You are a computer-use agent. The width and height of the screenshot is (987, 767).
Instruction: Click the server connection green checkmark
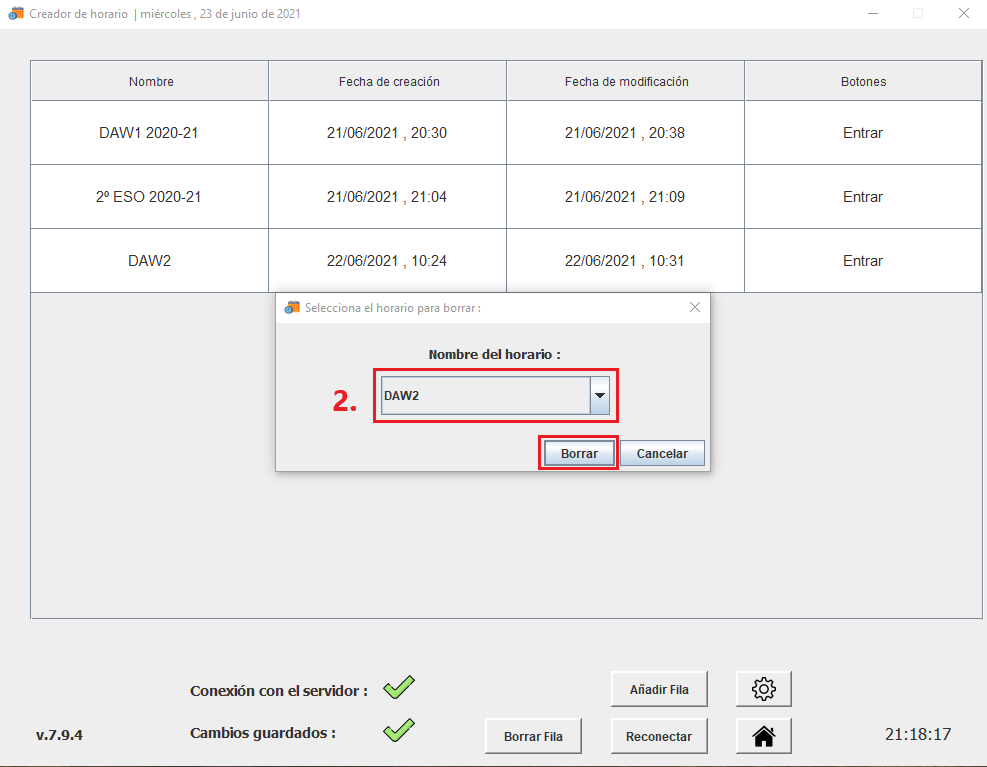(x=399, y=688)
